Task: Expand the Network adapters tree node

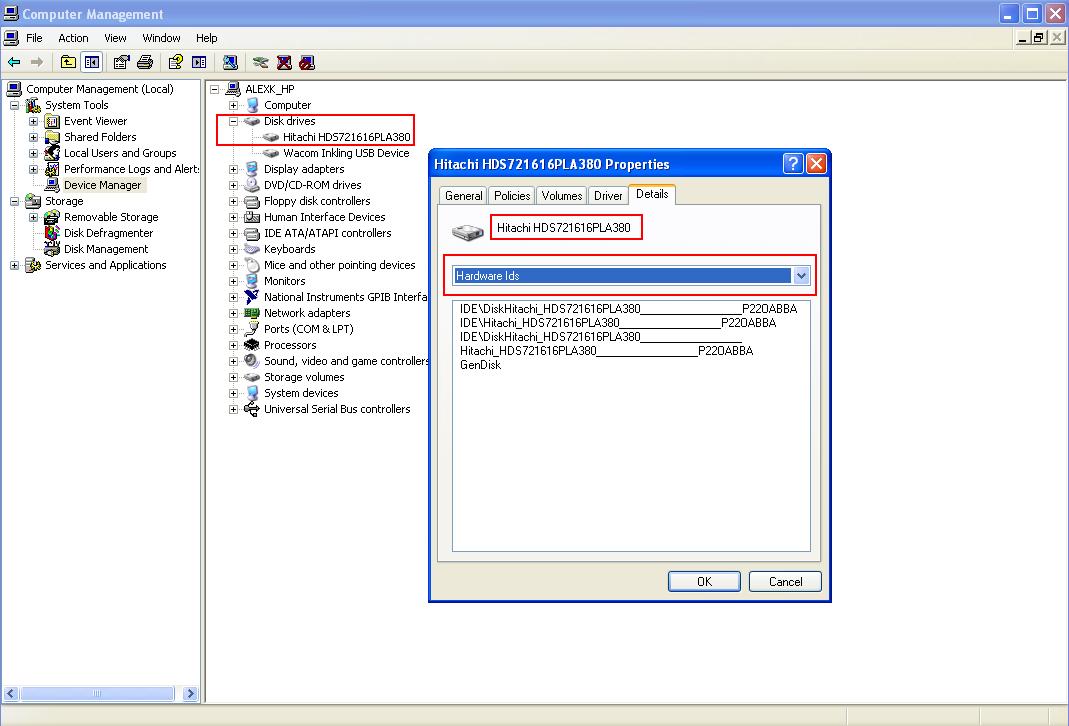Action: coord(232,312)
